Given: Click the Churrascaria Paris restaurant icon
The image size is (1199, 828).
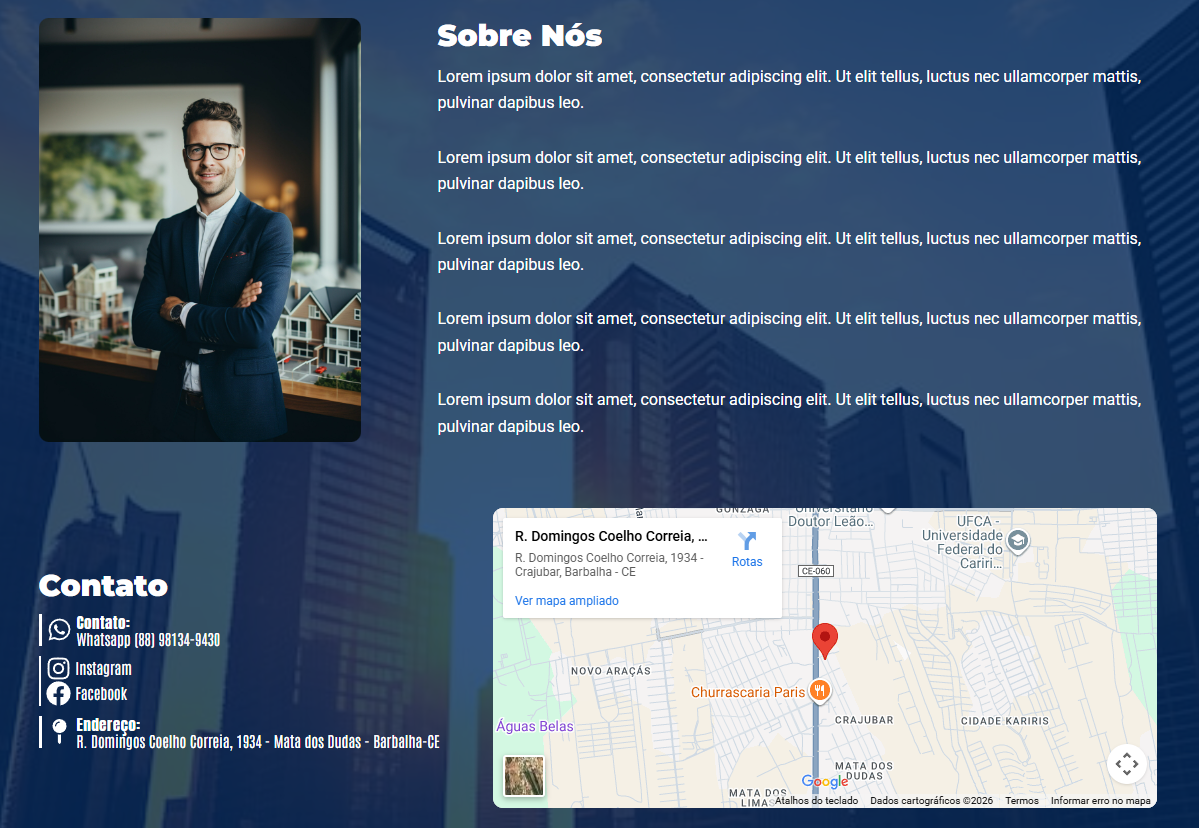Looking at the screenshot, I should (x=819, y=690).
